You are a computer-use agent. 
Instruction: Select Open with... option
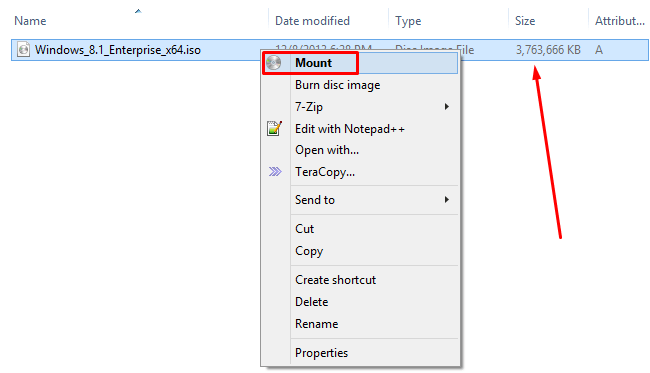coord(327,150)
